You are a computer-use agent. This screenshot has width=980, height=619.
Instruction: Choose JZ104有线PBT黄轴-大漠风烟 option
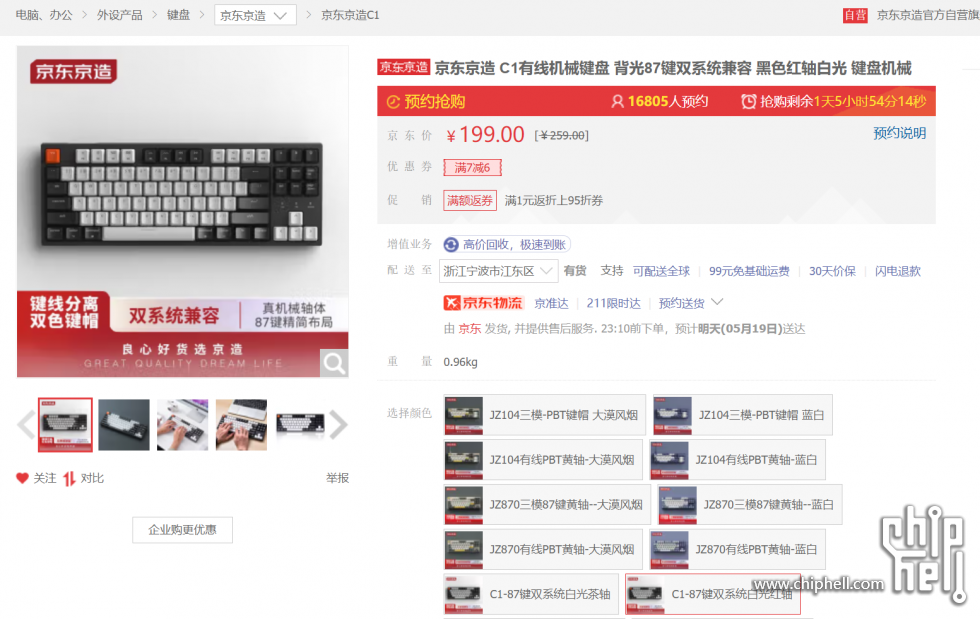pos(542,460)
